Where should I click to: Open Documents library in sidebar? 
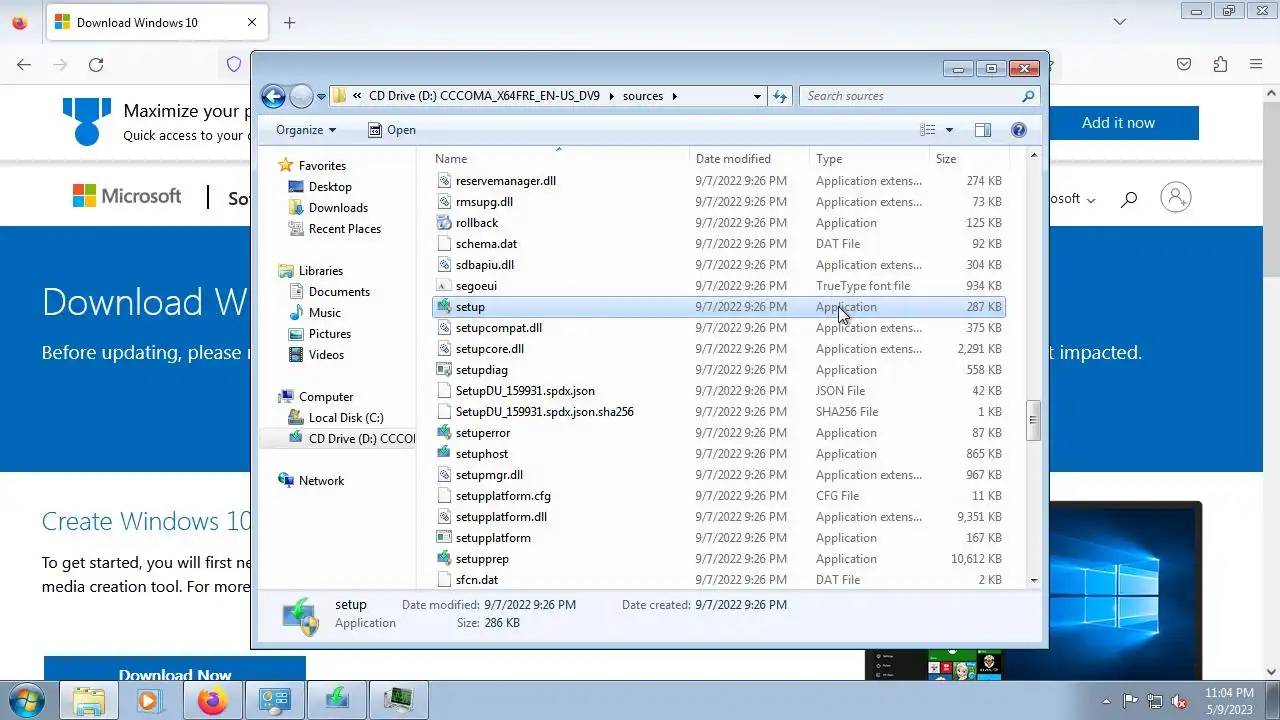339,292
